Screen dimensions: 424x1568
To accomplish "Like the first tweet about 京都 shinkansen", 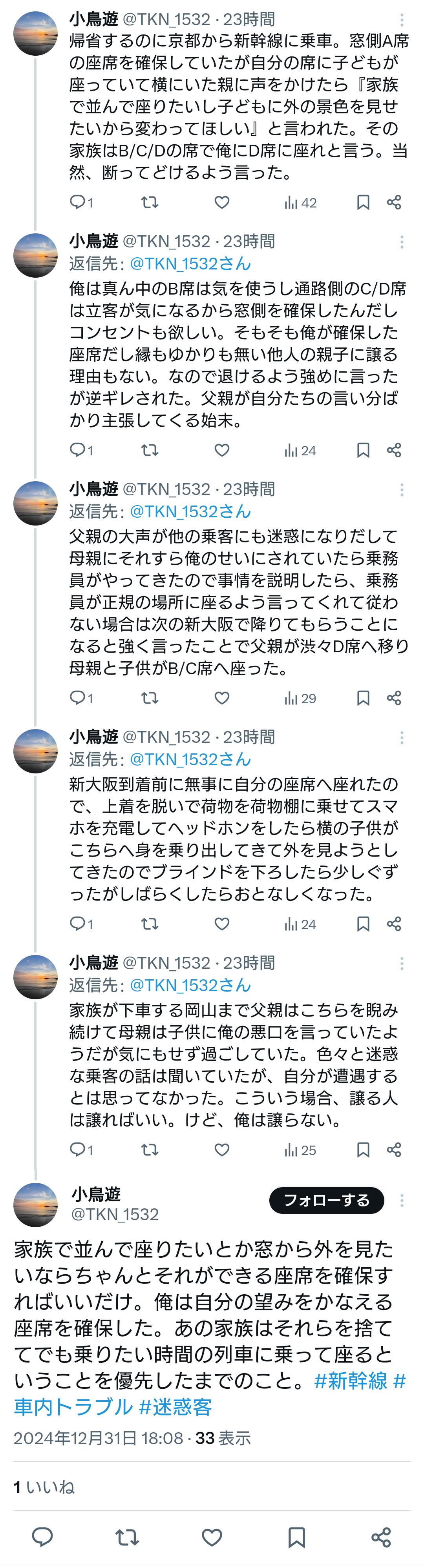I will point(222,203).
